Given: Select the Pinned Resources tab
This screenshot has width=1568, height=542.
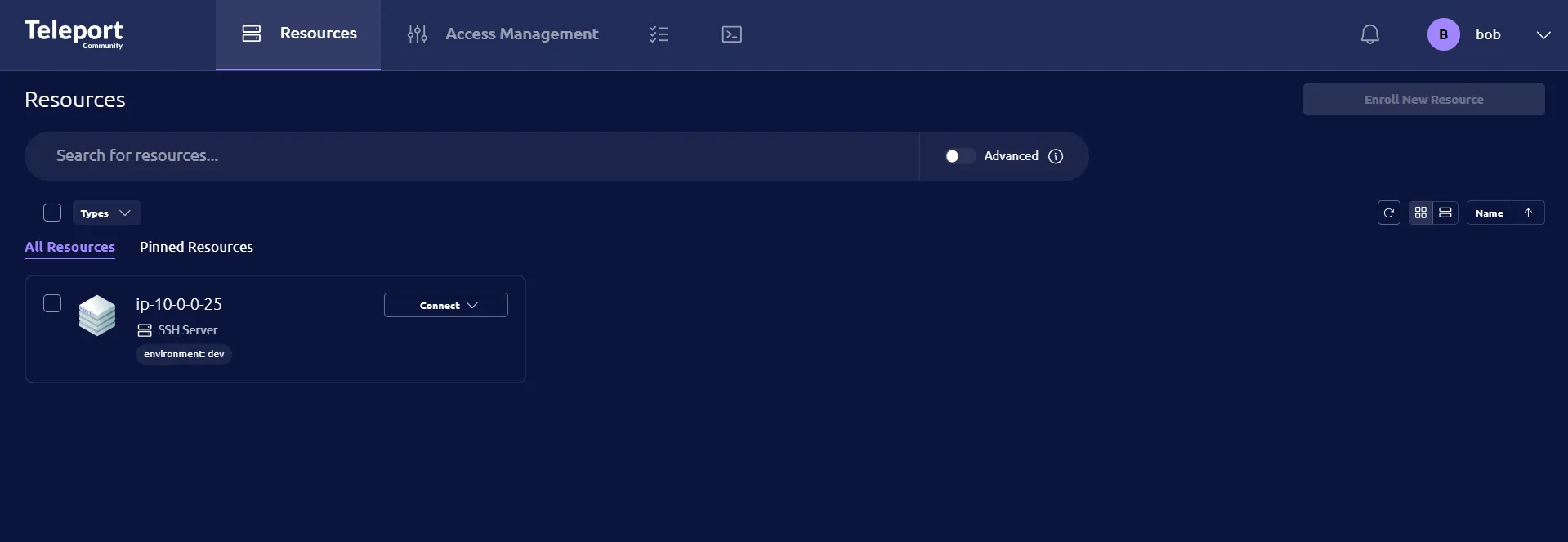Looking at the screenshot, I should point(196,247).
